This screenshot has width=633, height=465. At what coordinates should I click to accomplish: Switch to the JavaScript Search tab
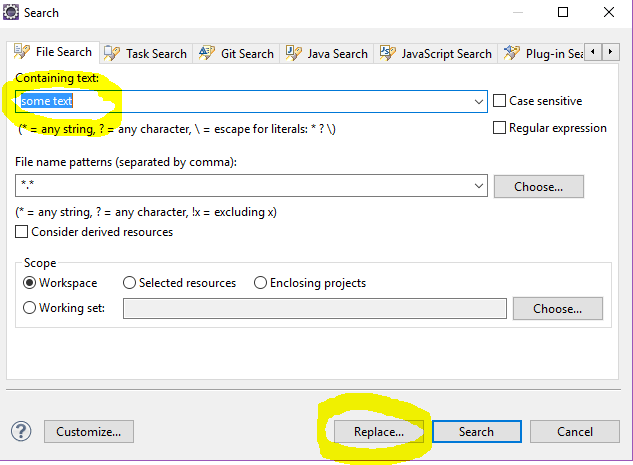(x=436, y=53)
